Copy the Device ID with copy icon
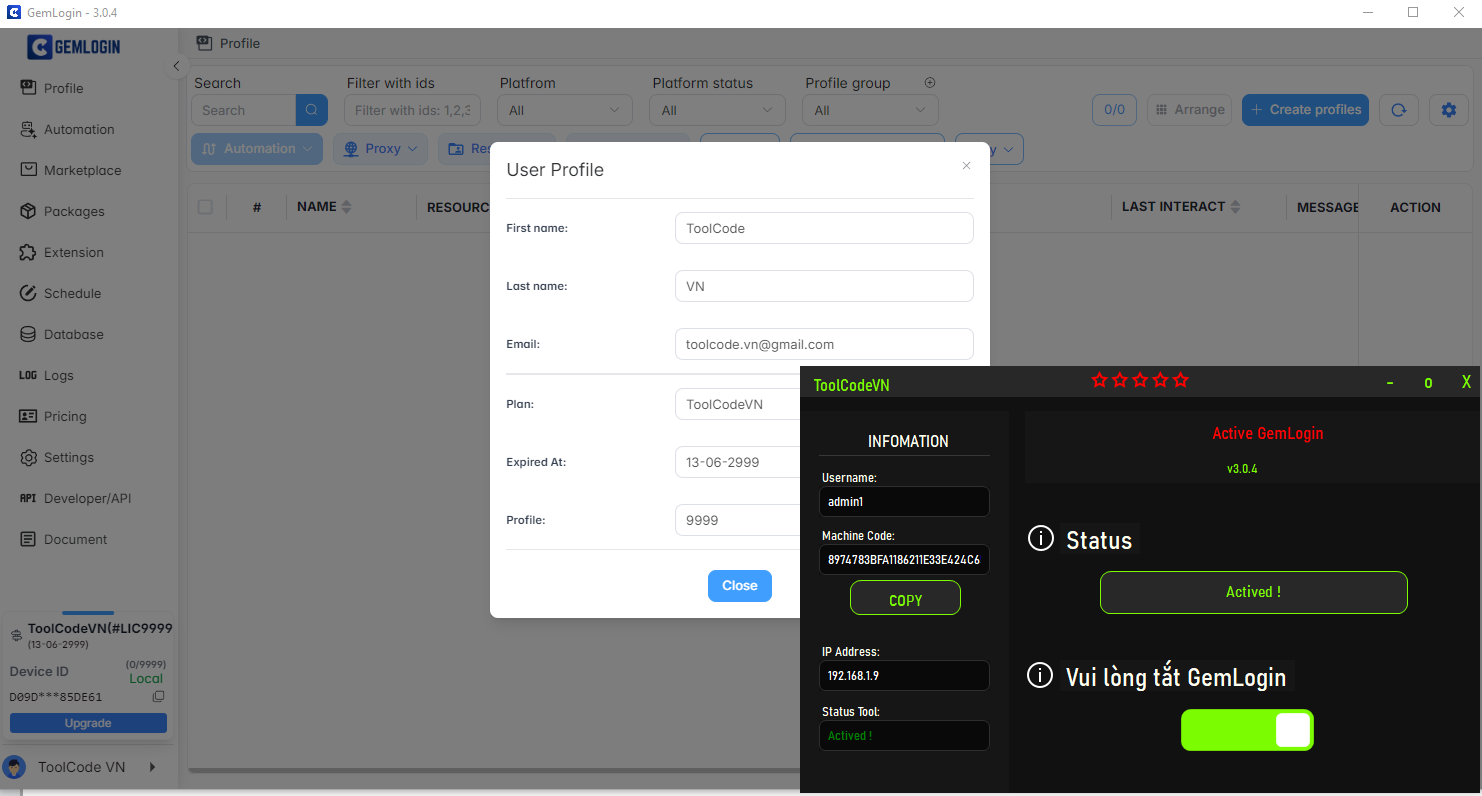This screenshot has width=1482, height=796. (158, 697)
